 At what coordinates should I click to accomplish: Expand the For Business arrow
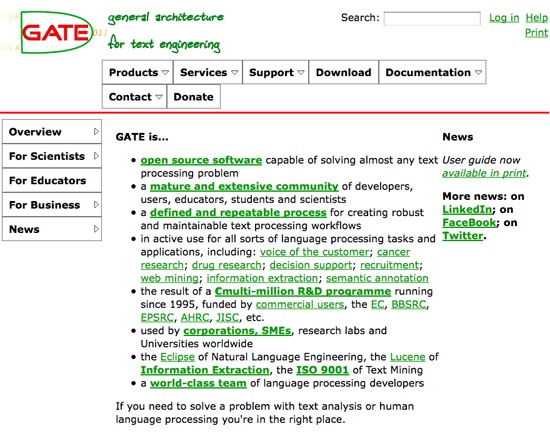(x=96, y=205)
